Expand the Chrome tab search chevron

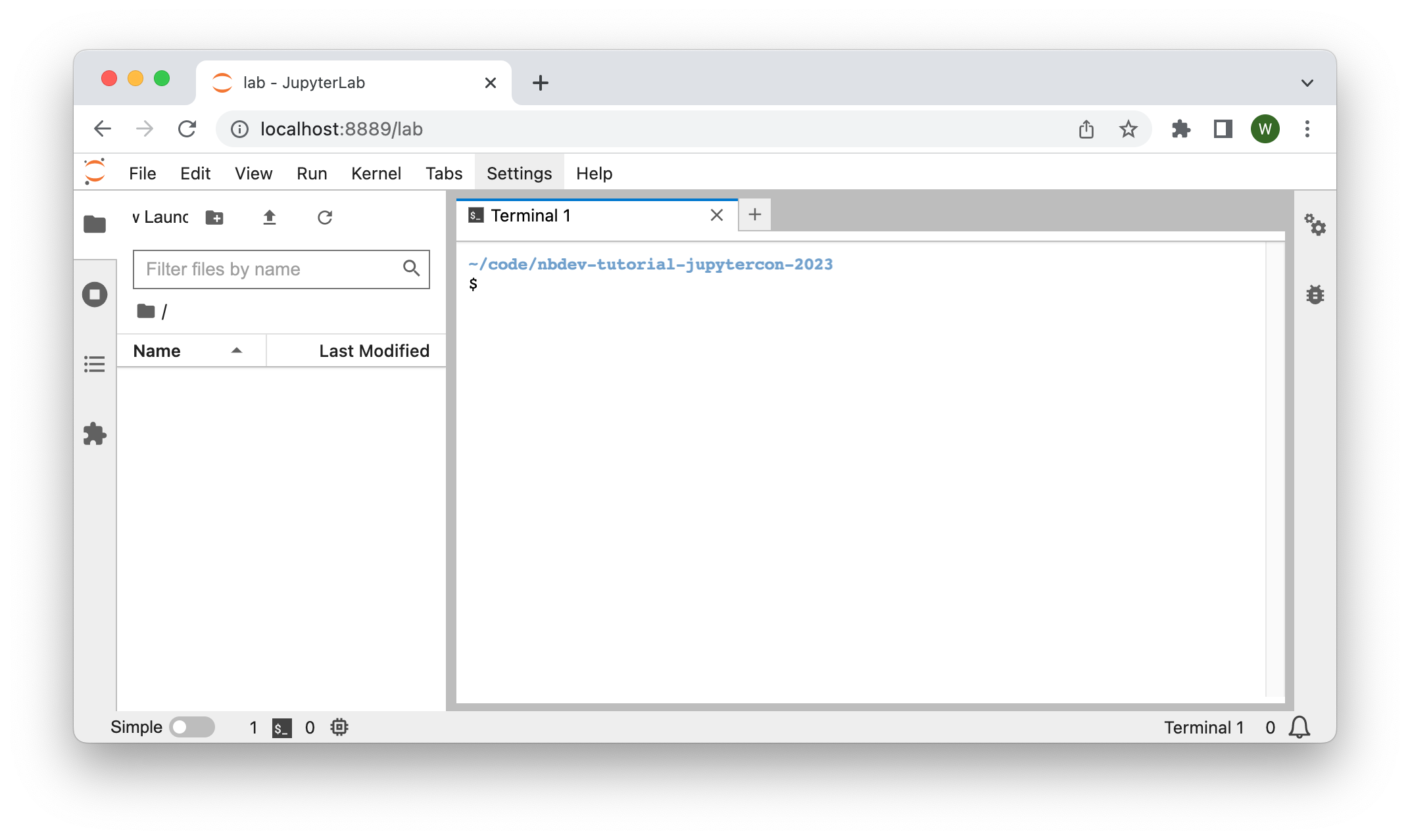pos(1307,83)
